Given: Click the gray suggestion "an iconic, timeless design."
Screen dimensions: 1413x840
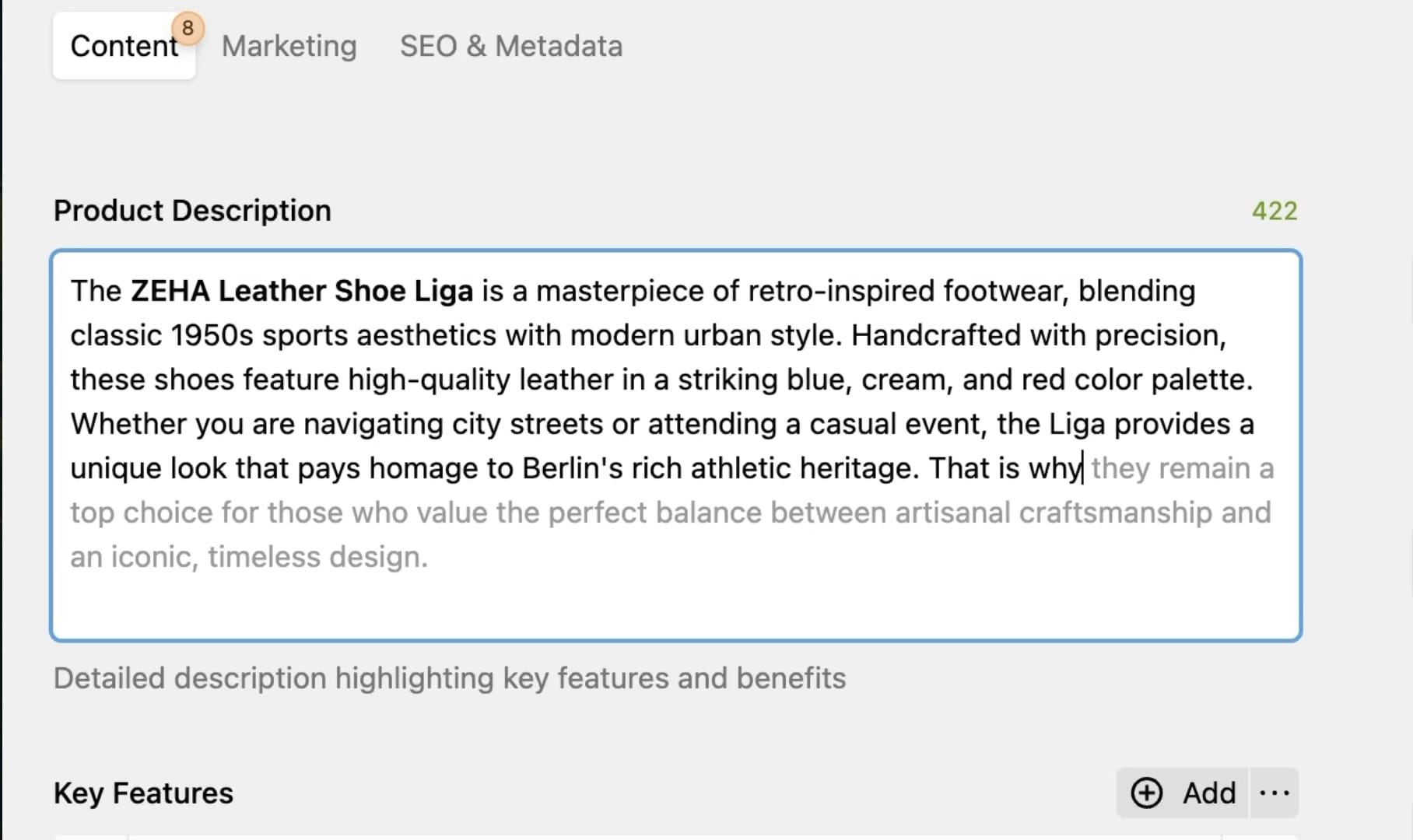Looking at the screenshot, I should 249,557.
